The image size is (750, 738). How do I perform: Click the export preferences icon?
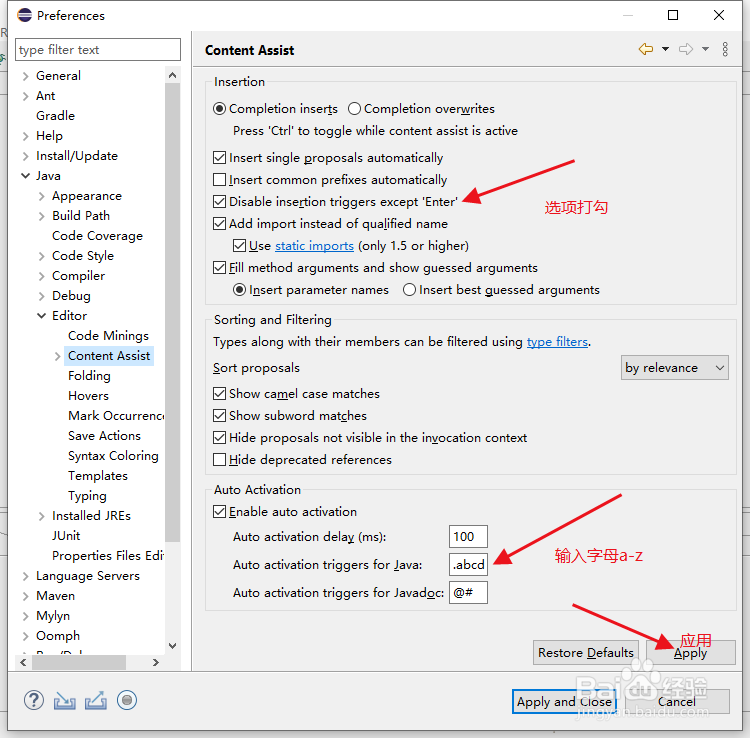pos(96,701)
